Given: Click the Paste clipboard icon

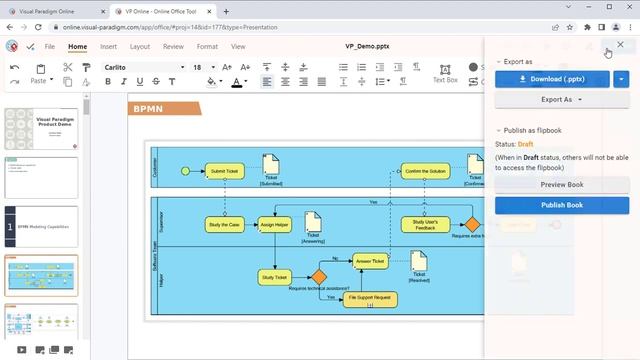Looking at the screenshot, I should tap(41, 69).
